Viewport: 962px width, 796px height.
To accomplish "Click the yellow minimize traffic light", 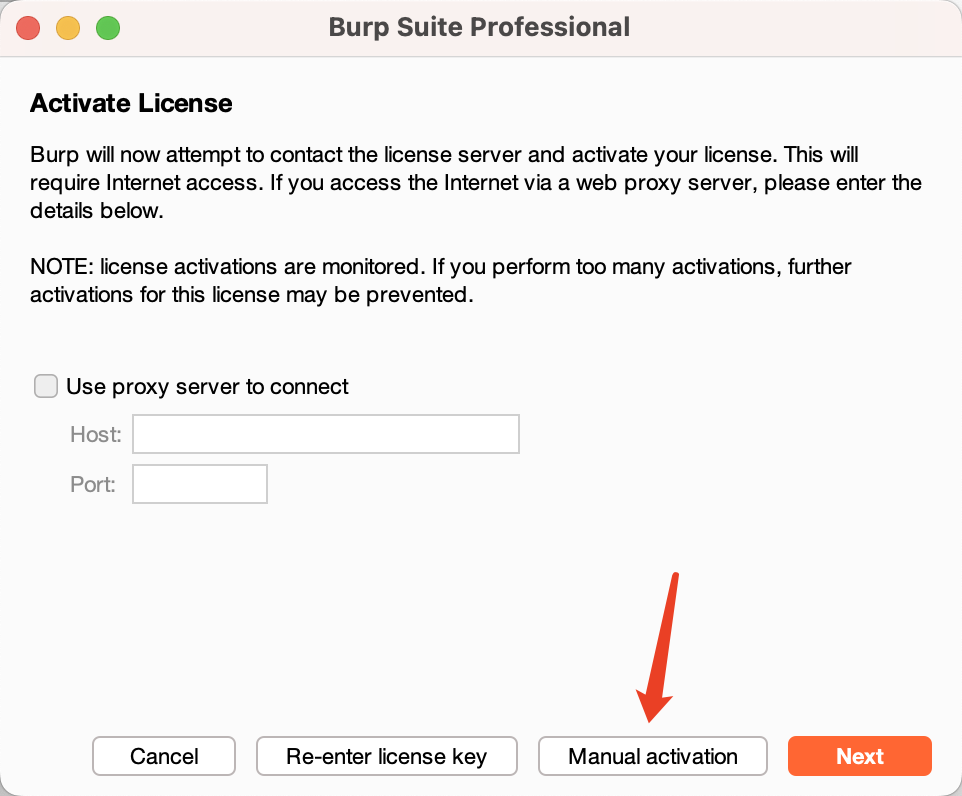I will coord(67,28).
